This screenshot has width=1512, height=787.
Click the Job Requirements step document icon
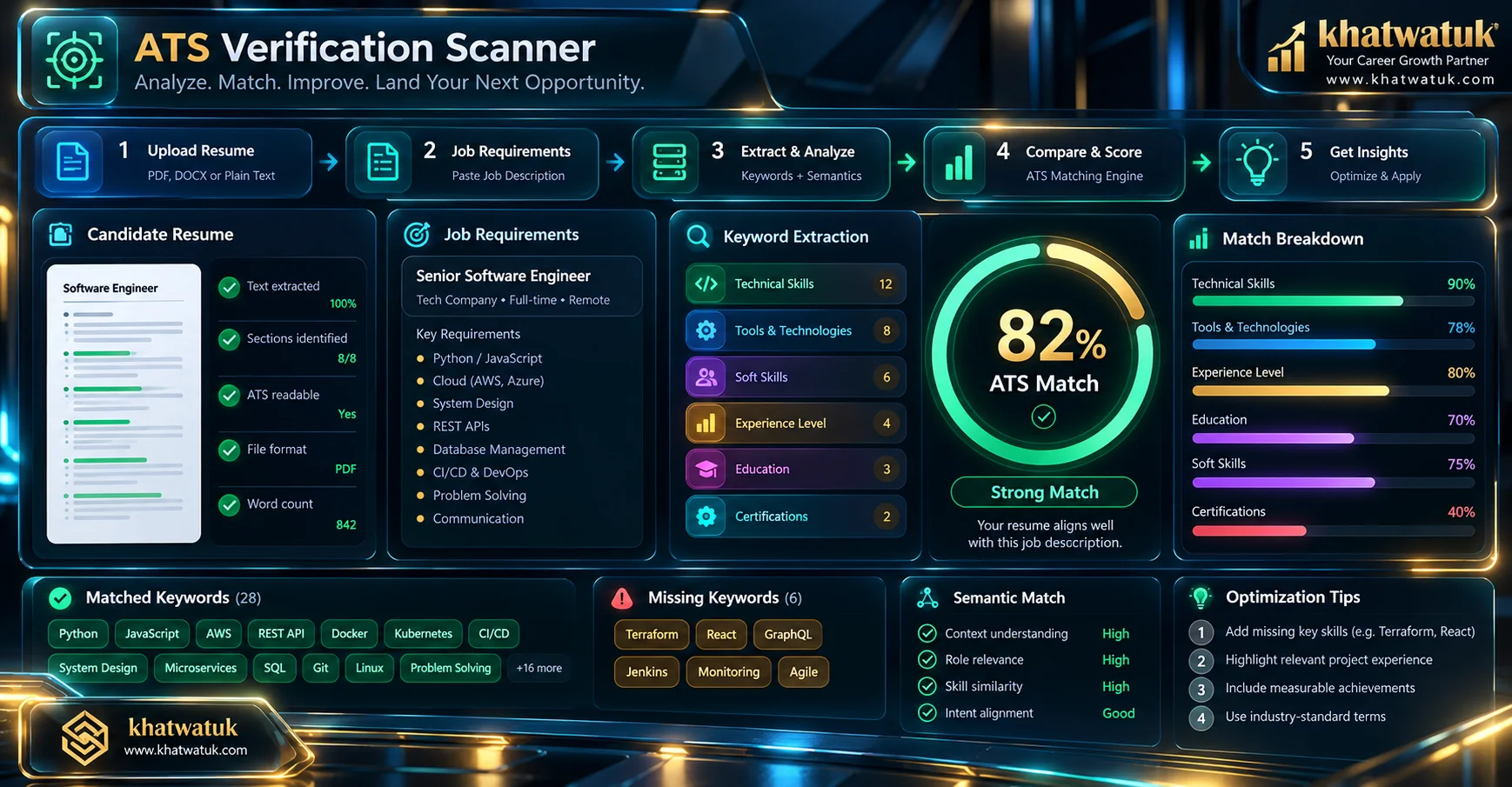[x=383, y=162]
